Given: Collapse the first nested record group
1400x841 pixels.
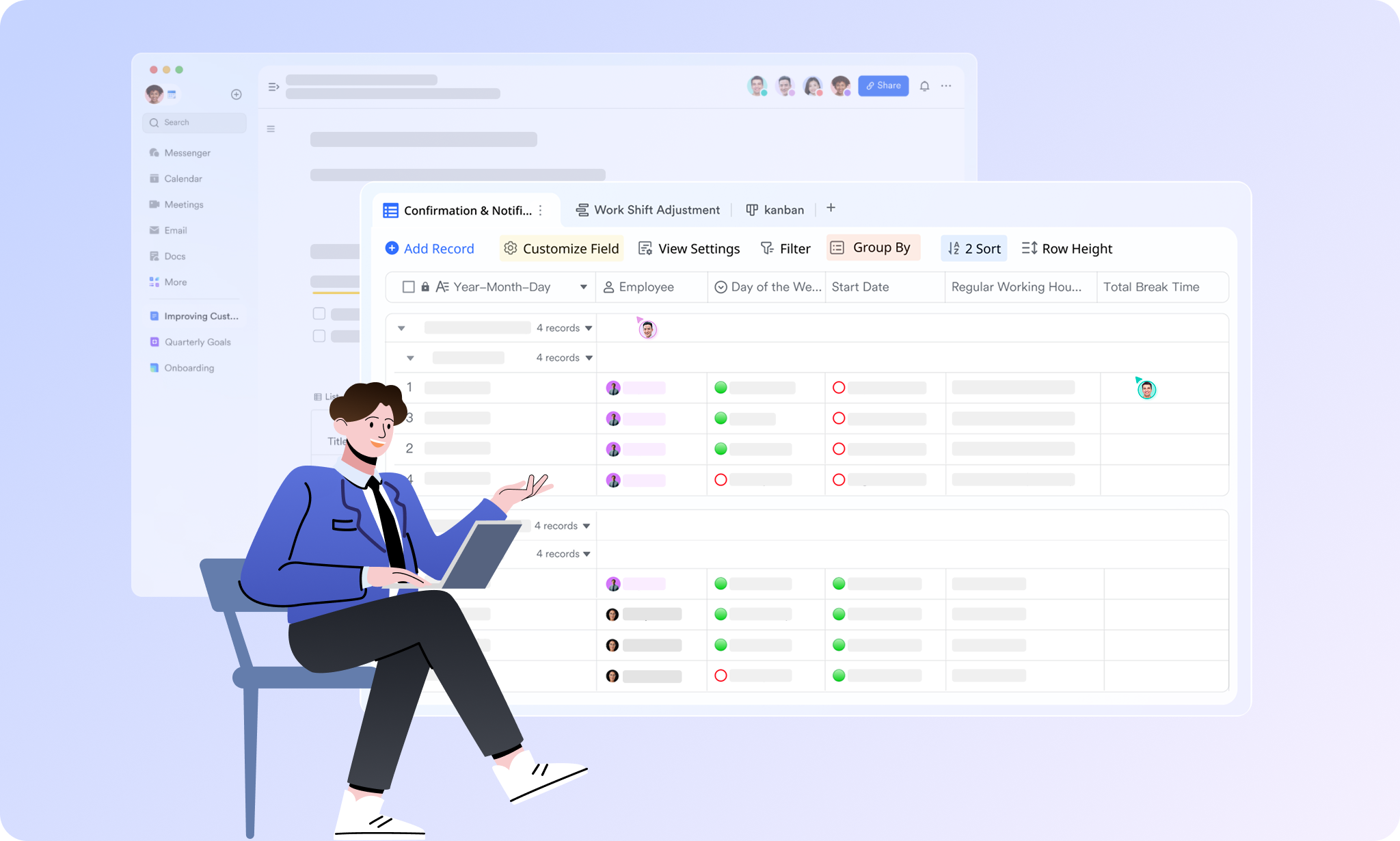Looking at the screenshot, I should coord(410,358).
